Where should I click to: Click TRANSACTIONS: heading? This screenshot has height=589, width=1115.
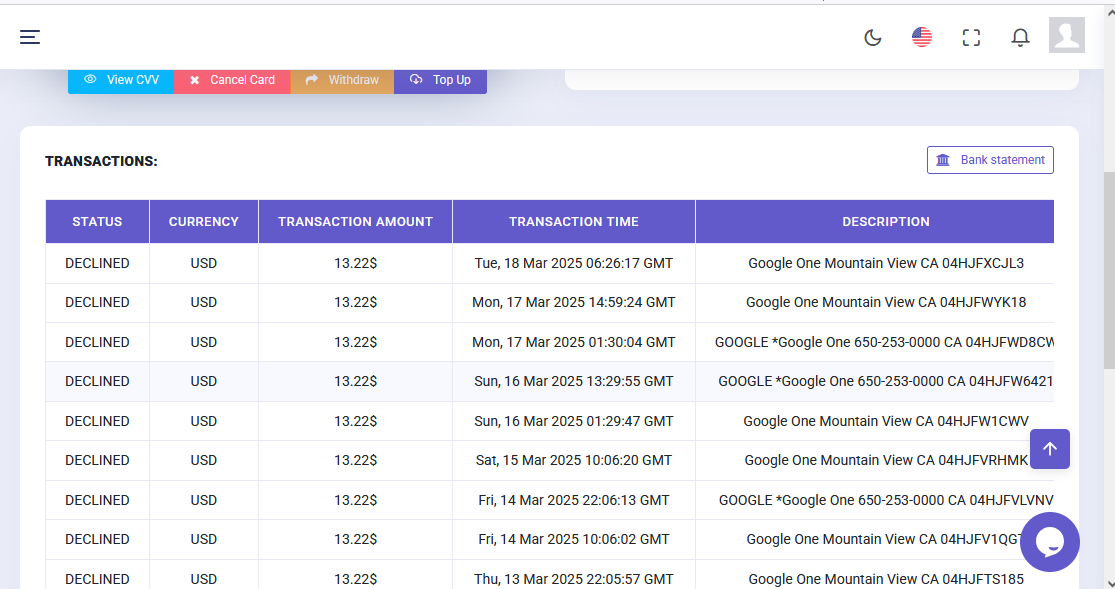click(101, 161)
